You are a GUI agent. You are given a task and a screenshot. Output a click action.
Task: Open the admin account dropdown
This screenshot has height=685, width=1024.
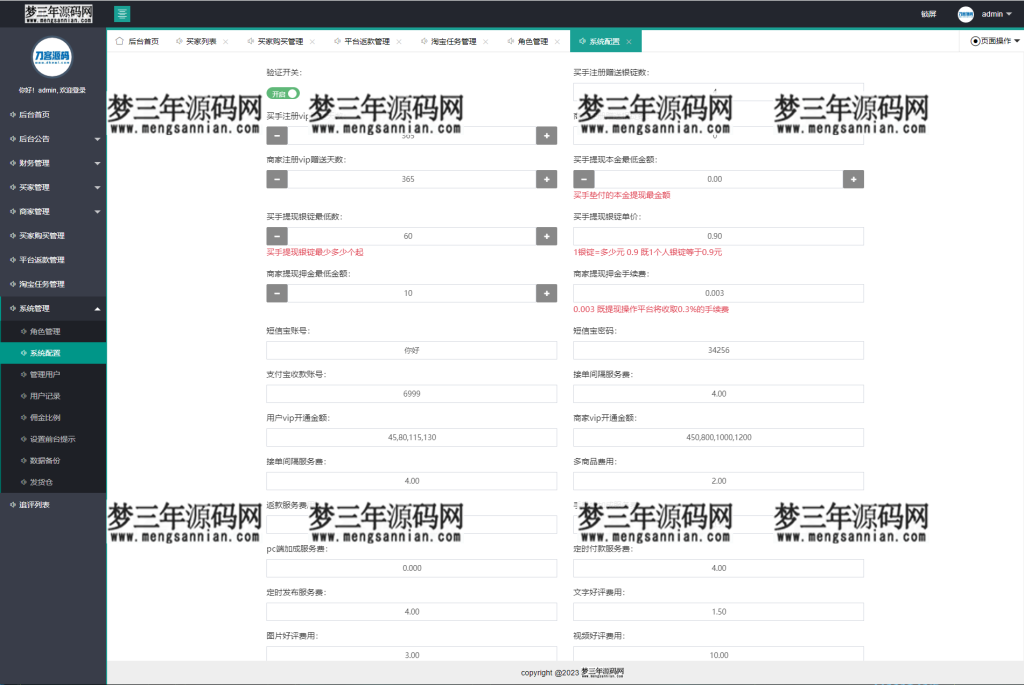998,13
